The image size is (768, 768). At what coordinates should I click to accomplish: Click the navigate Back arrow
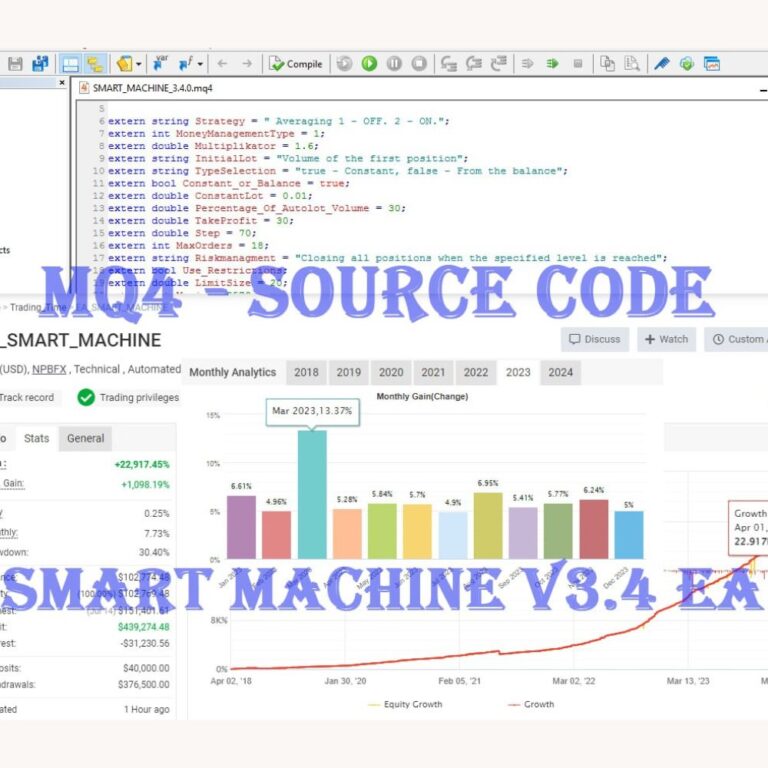click(222, 64)
